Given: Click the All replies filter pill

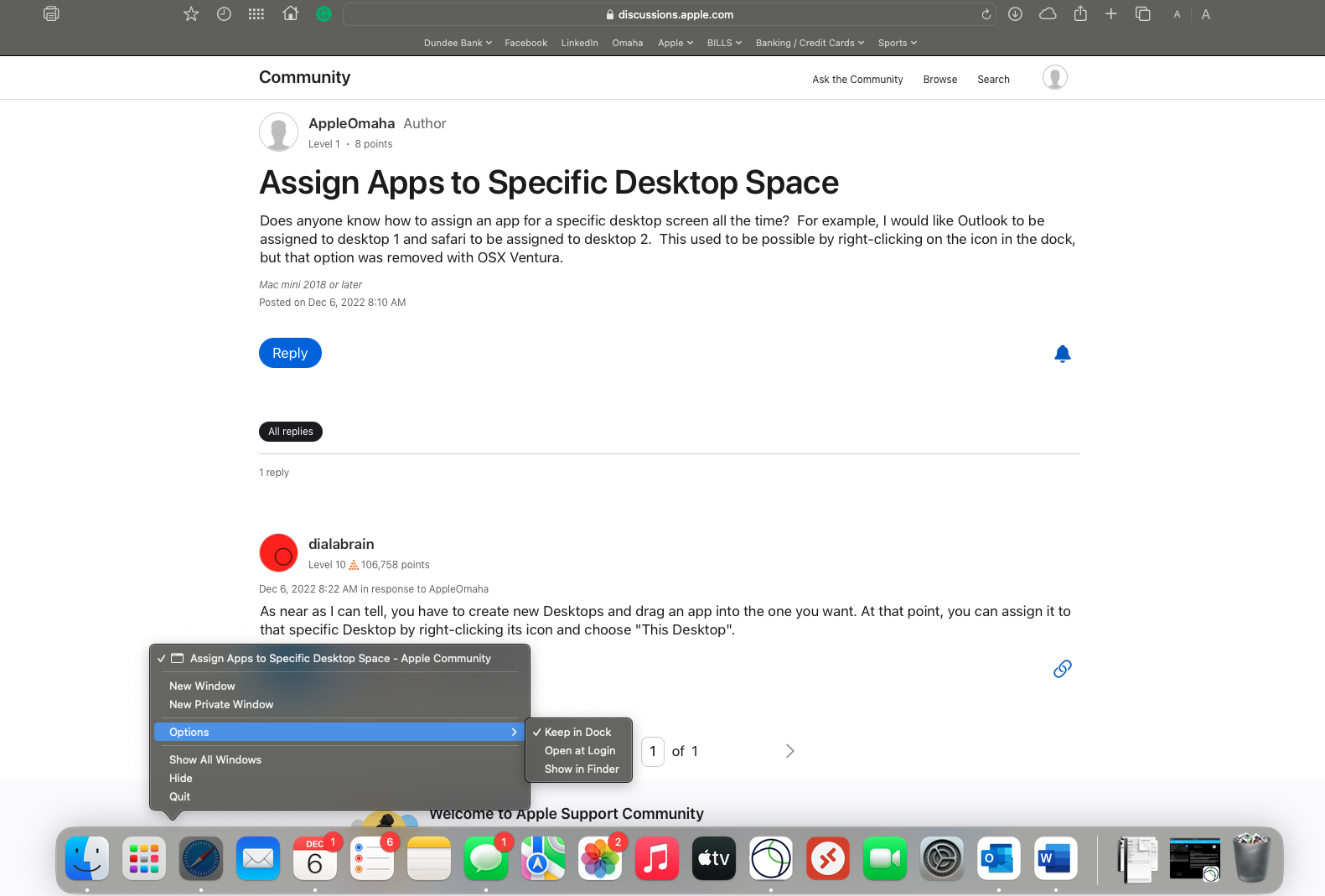Looking at the screenshot, I should point(291,432).
